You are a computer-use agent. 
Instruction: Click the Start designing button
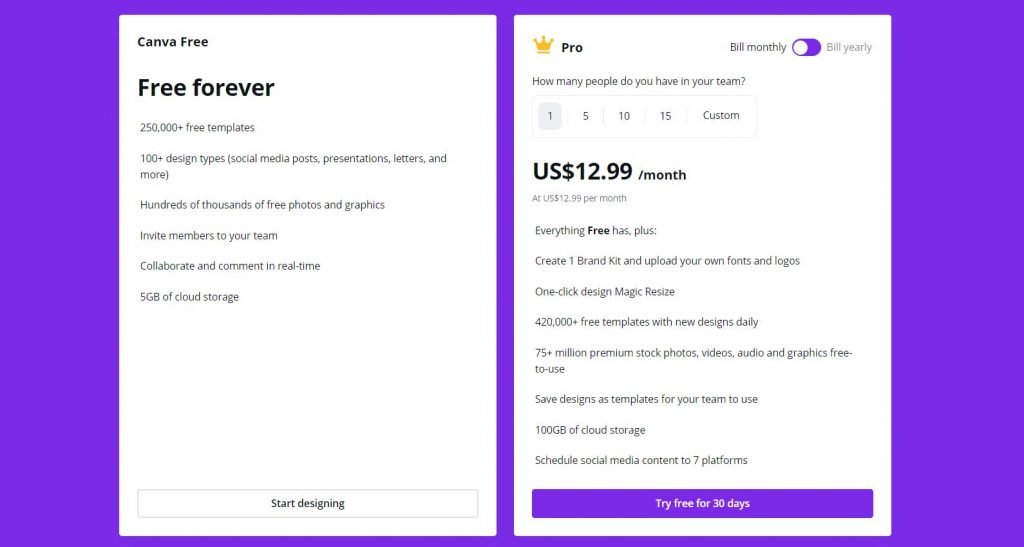[308, 503]
